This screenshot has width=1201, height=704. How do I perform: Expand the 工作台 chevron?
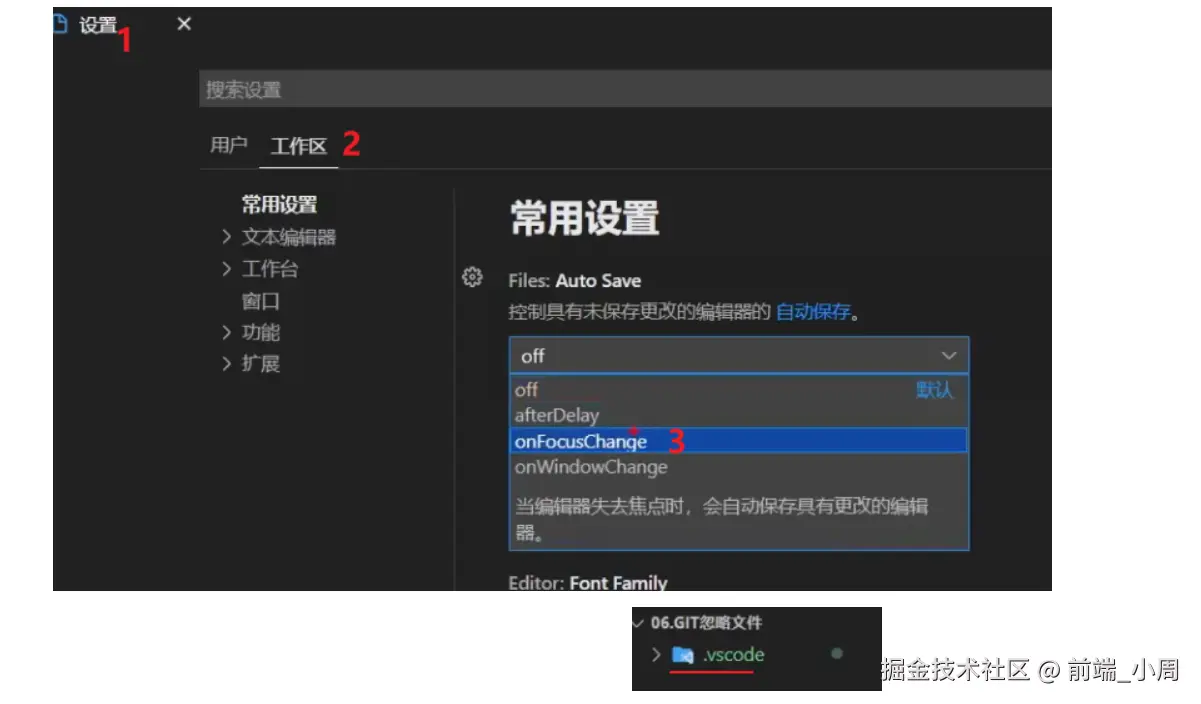[227, 269]
